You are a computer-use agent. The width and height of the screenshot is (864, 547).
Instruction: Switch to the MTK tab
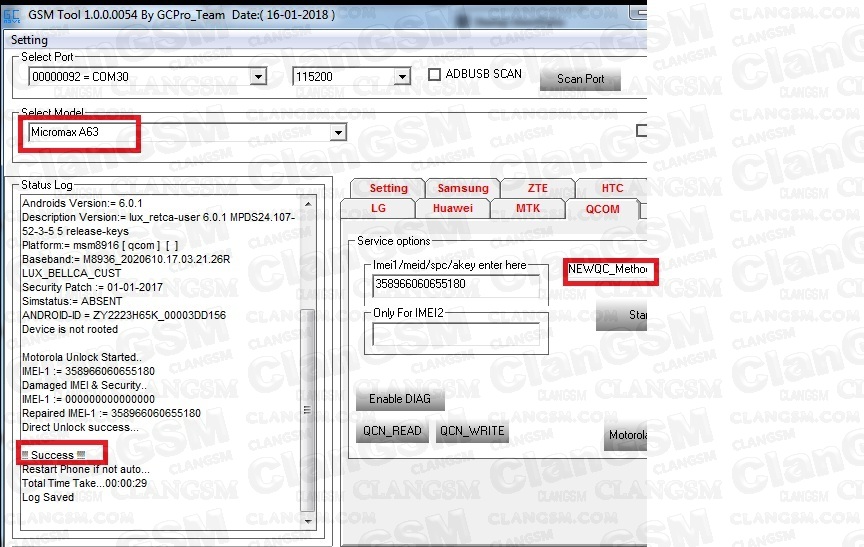(527, 209)
